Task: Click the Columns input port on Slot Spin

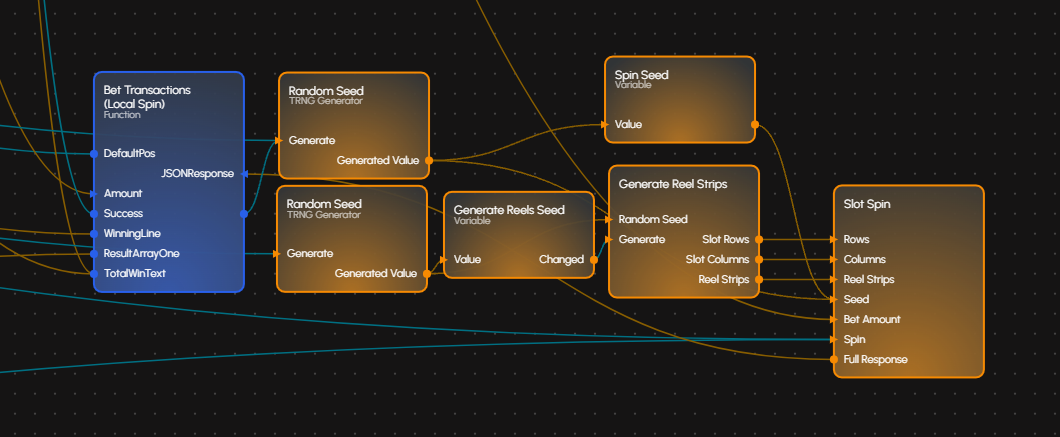Action: coord(834,259)
